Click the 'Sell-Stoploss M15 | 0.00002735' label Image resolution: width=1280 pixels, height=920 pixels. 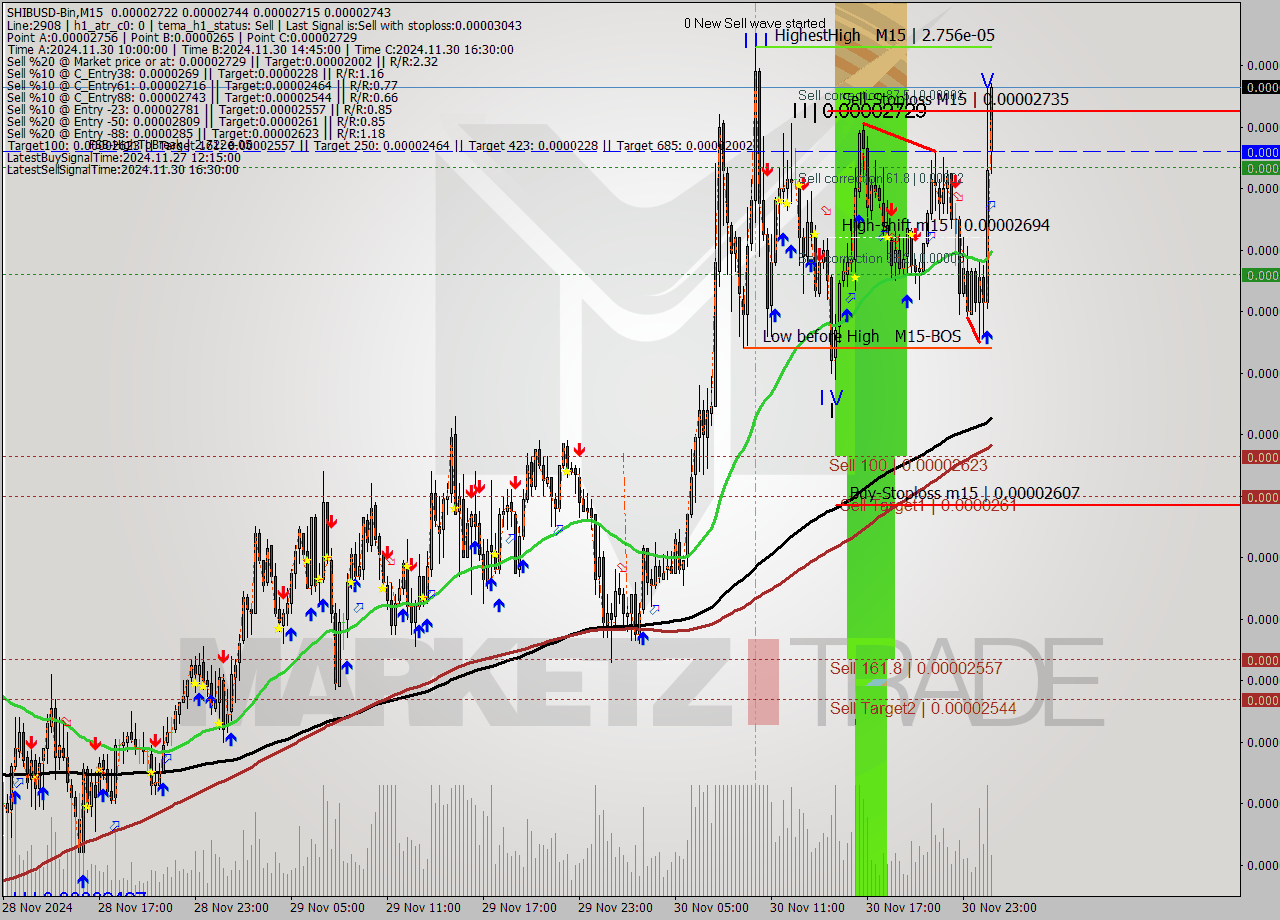click(956, 99)
